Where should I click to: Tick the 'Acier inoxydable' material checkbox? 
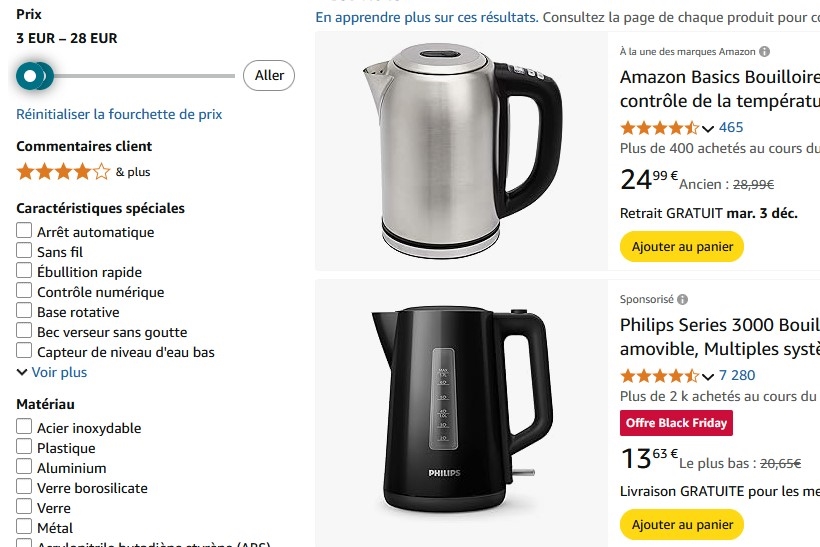click(x=25, y=427)
